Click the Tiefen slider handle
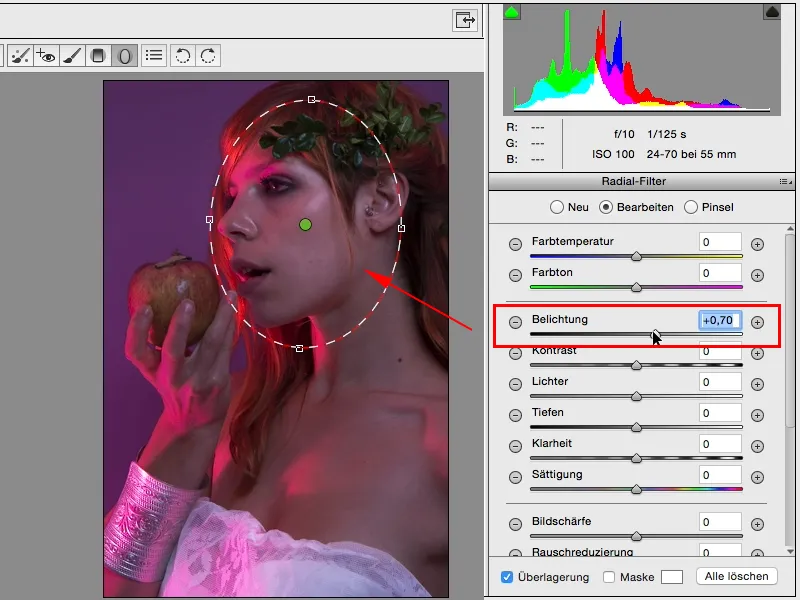Screen dimensions: 800x600 pyautogui.click(x=636, y=428)
